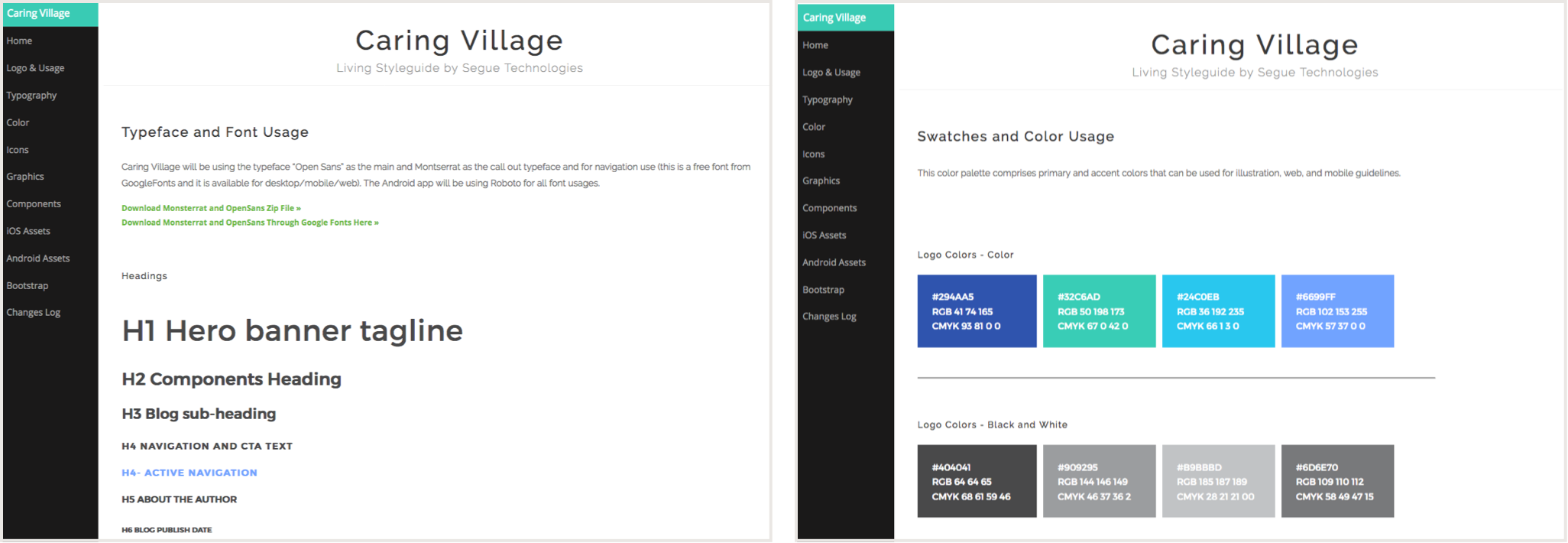Image resolution: width=1568 pixels, height=543 pixels.
Task: Open Graphics in the left panel sidebar
Action: click(25, 177)
